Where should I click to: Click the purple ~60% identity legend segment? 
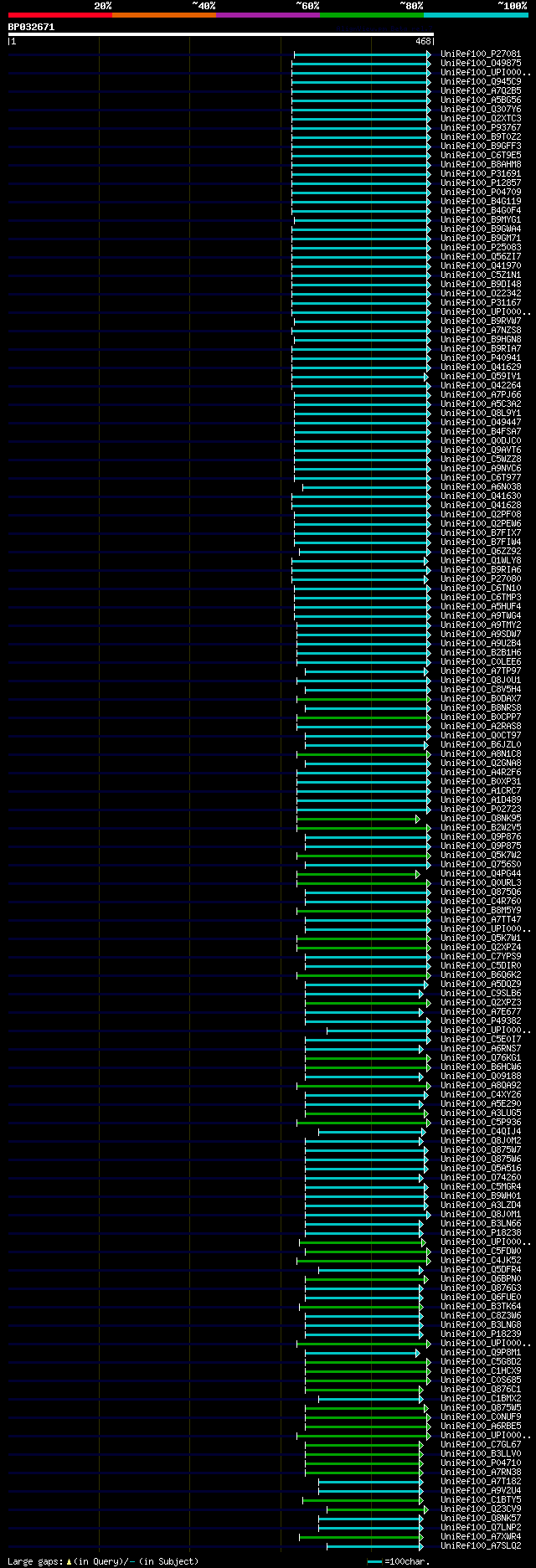point(267,15)
